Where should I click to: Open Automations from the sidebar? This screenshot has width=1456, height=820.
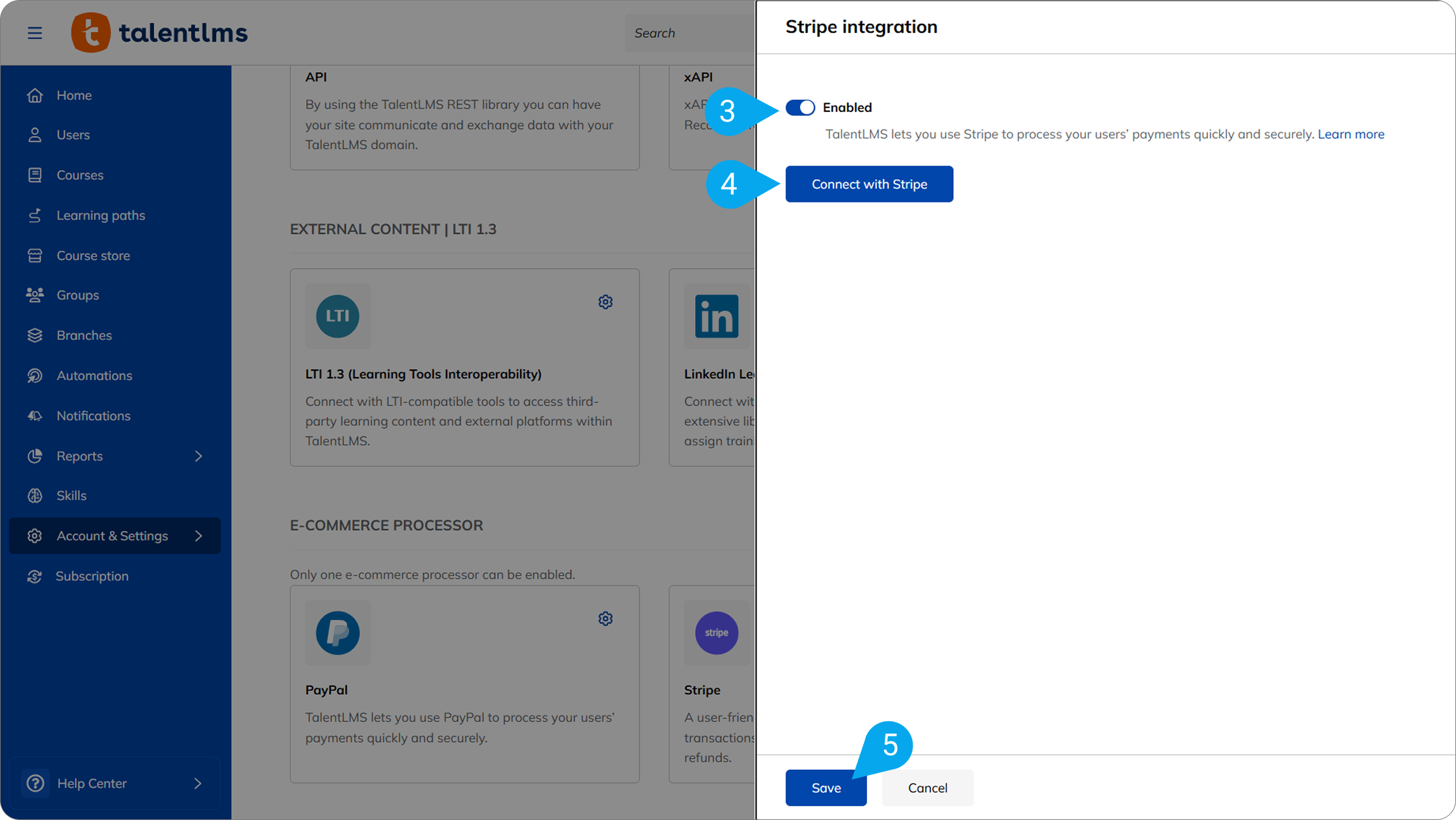pos(94,376)
